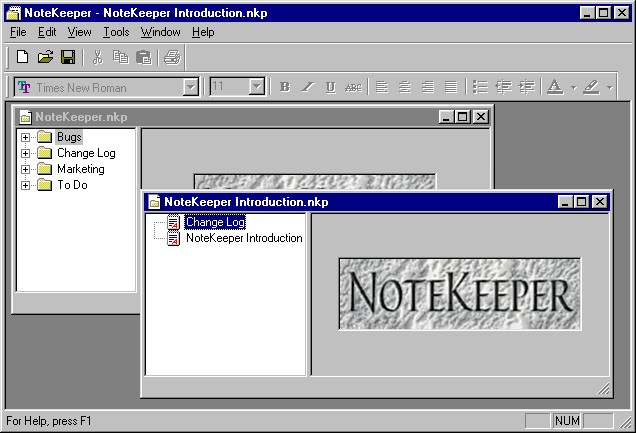Apply highlight with the marker icon
This screenshot has width=636, height=433.
pyautogui.click(x=591, y=87)
